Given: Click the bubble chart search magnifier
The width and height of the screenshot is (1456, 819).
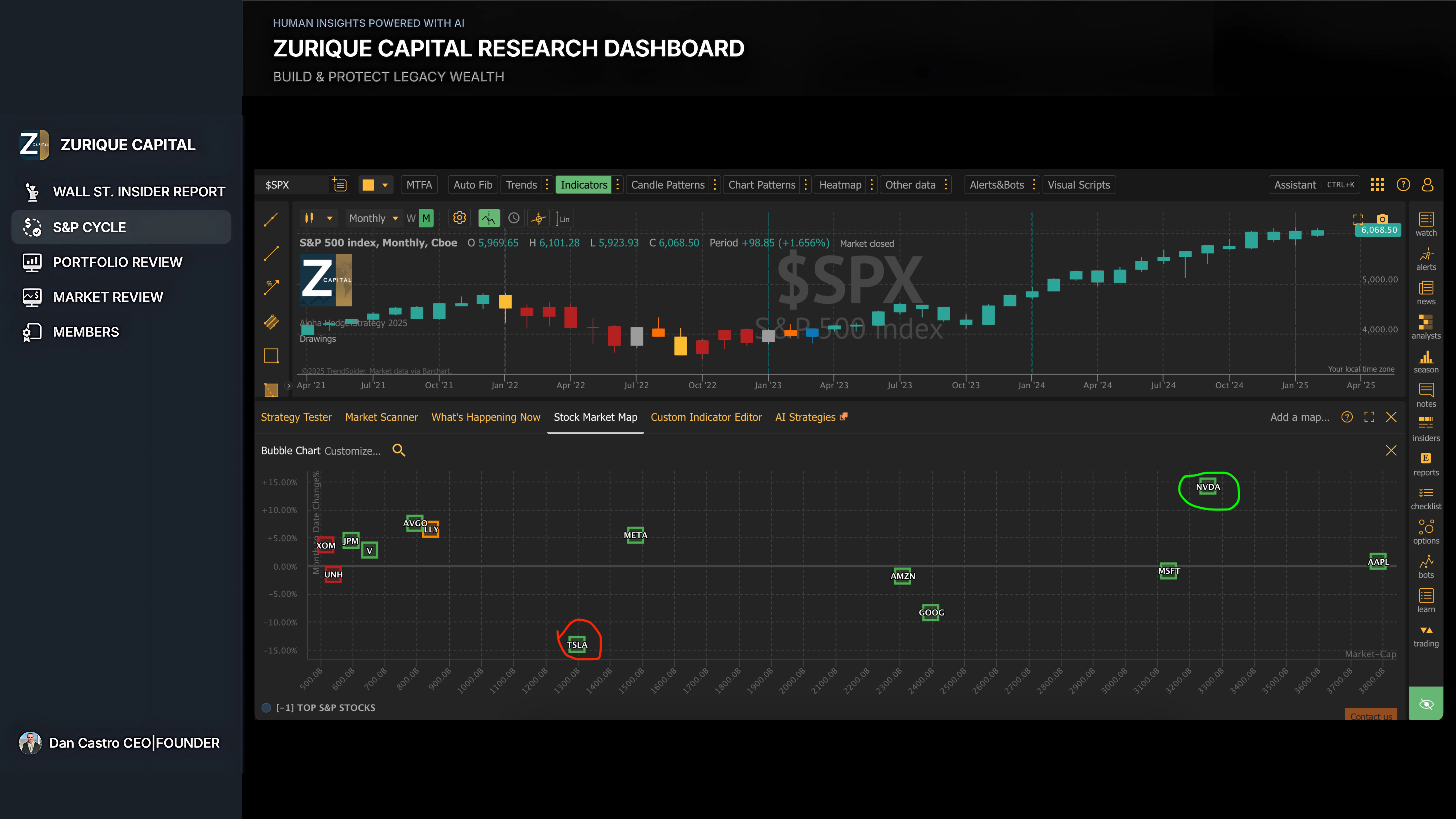Looking at the screenshot, I should point(398,450).
